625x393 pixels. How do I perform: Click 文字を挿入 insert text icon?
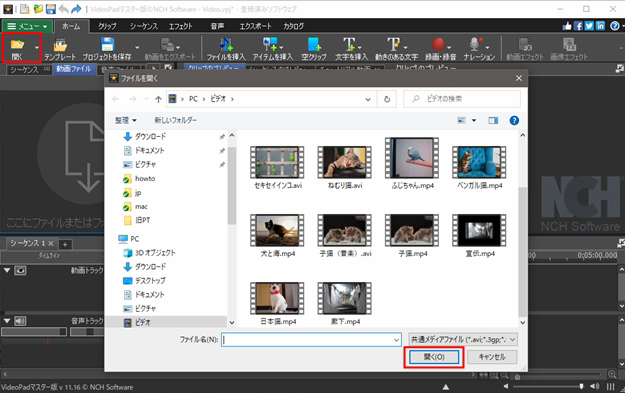pyautogui.click(x=351, y=49)
